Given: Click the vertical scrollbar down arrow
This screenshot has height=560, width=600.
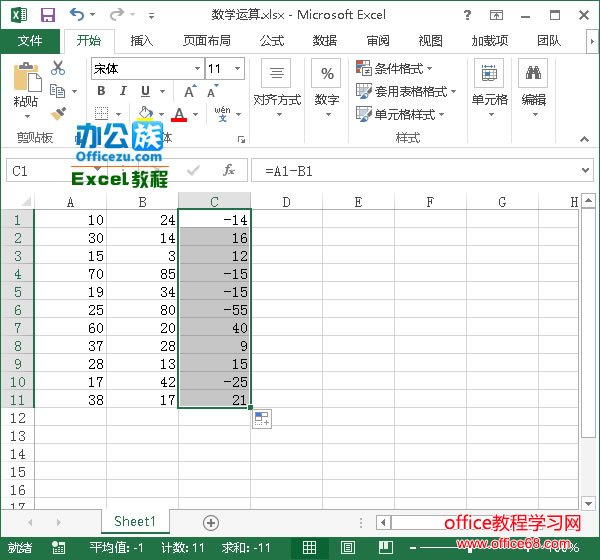Looking at the screenshot, I should pos(588,504).
